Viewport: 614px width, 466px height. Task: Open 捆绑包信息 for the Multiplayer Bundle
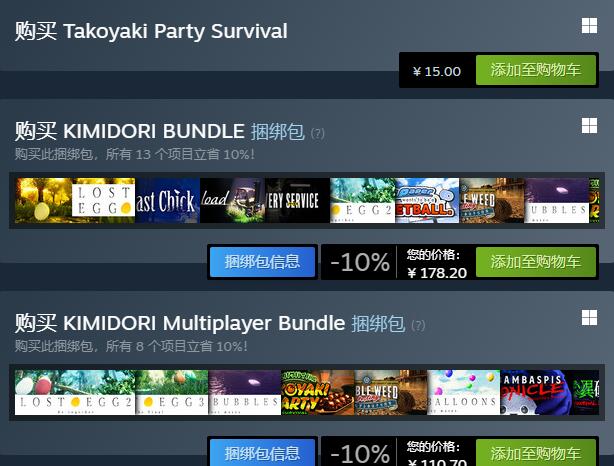pyautogui.click(x=262, y=453)
